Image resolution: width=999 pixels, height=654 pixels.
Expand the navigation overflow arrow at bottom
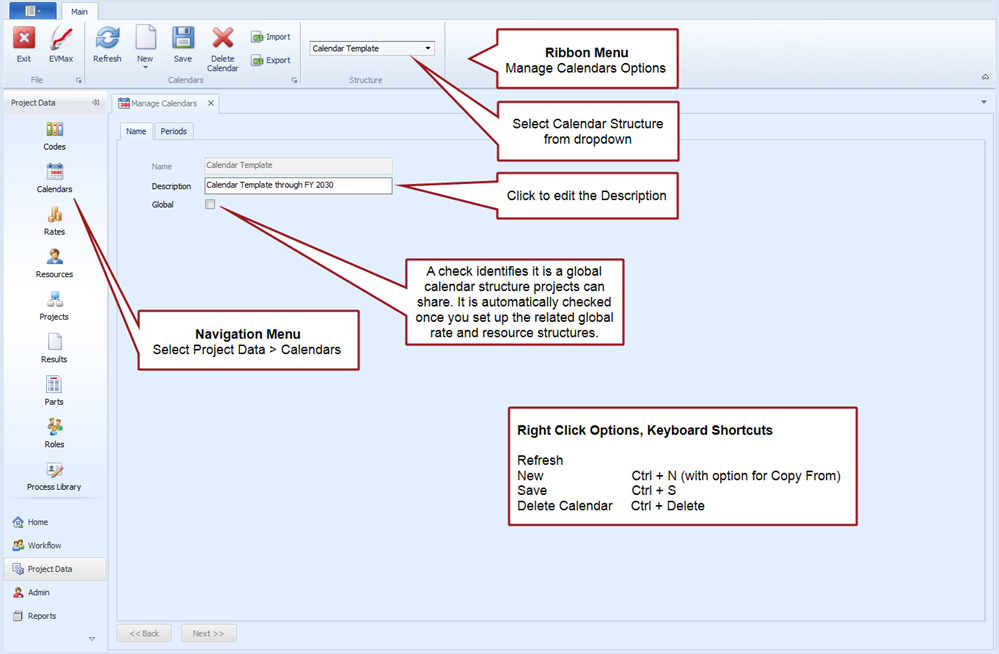click(x=92, y=638)
